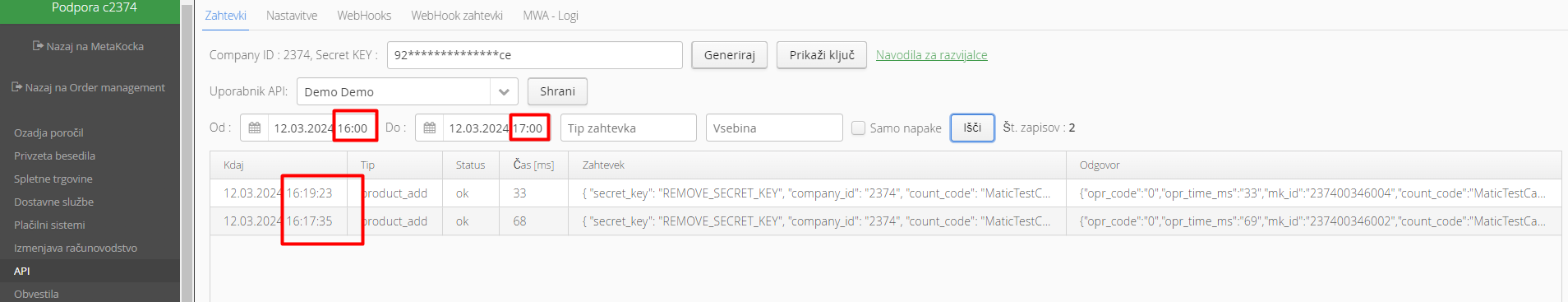Open the WebHooks tab
Image resolution: width=1568 pixels, height=302 pixels.
click(364, 16)
